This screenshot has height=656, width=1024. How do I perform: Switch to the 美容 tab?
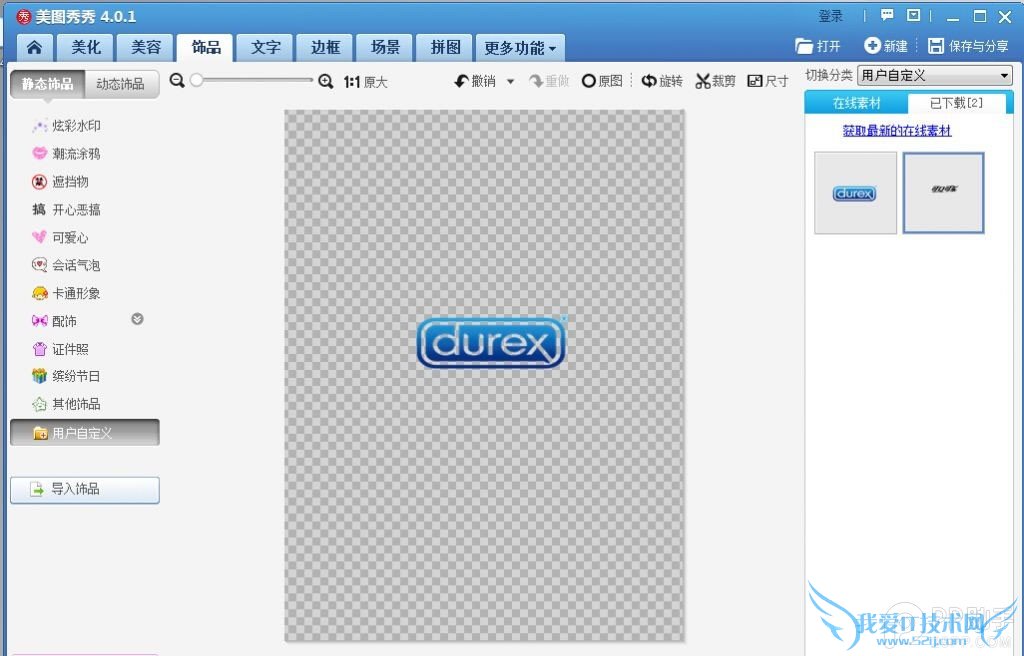(x=146, y=47)
